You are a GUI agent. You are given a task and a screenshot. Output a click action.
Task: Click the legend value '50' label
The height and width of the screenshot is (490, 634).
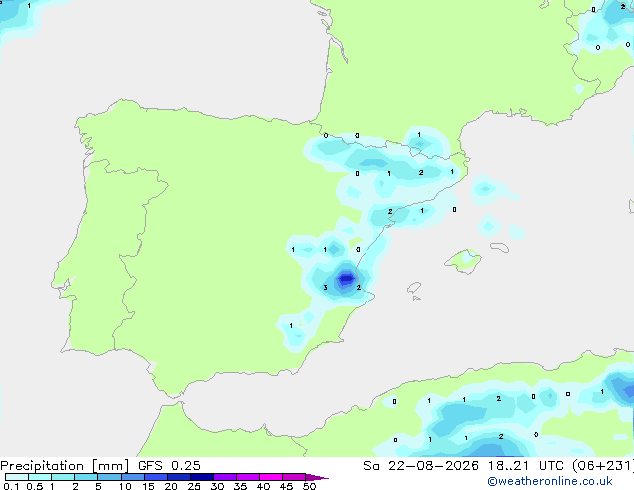click(x=309, y=486)
